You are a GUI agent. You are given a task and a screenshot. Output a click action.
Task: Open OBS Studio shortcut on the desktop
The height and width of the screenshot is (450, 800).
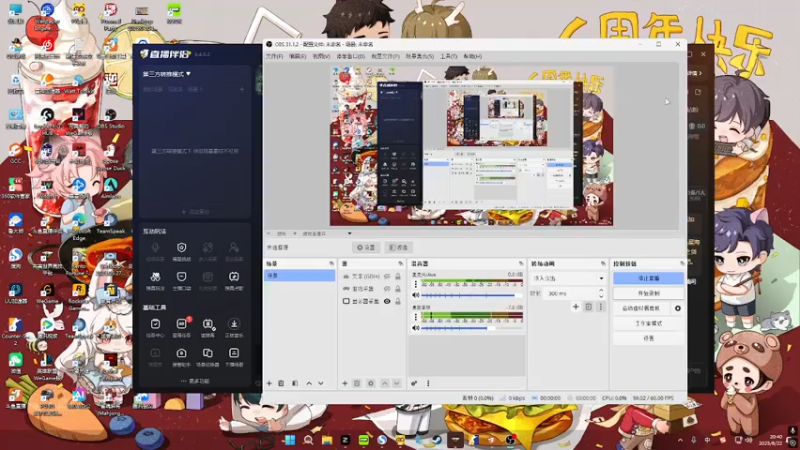pos(110,117)
